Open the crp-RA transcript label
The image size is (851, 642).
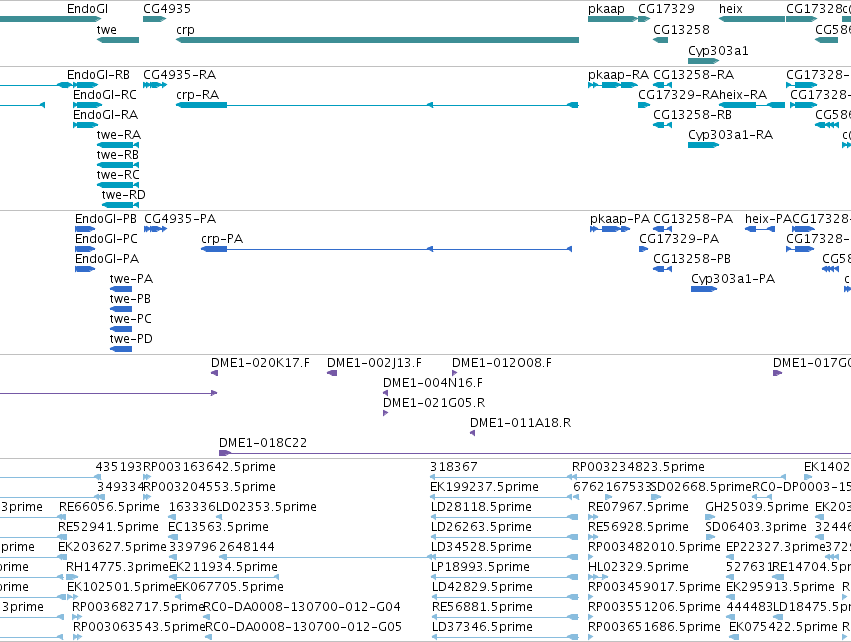click(x=198, y=95)
